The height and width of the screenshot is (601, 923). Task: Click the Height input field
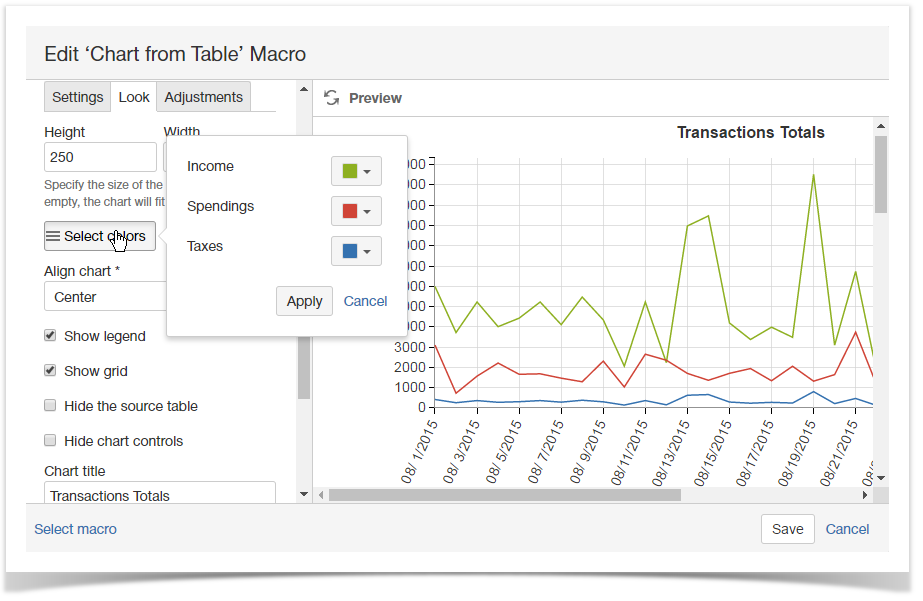pyautogui.click(x=100, y=157)
